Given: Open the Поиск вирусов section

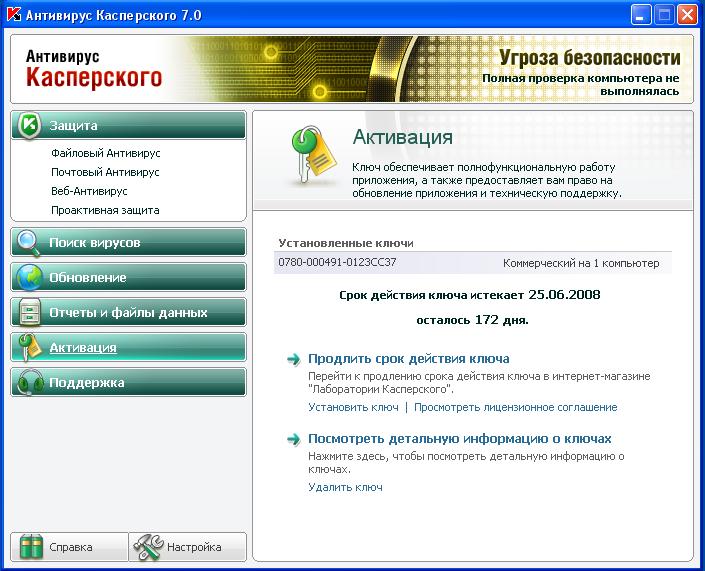Looking at the screenshot, I should coord(129,243).
